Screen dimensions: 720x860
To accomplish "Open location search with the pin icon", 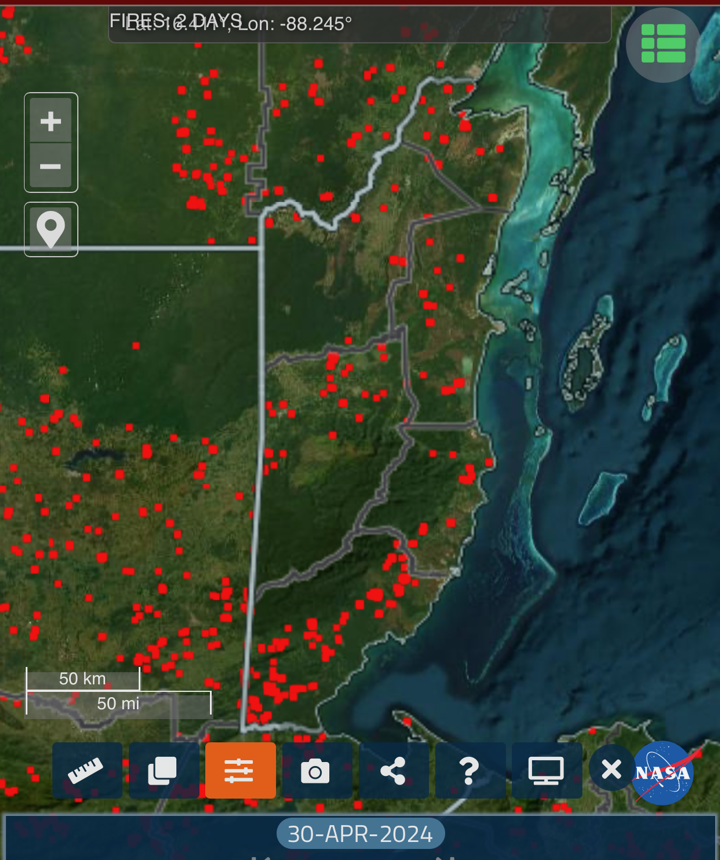I will pyautogui.click(x=51, y=229).
